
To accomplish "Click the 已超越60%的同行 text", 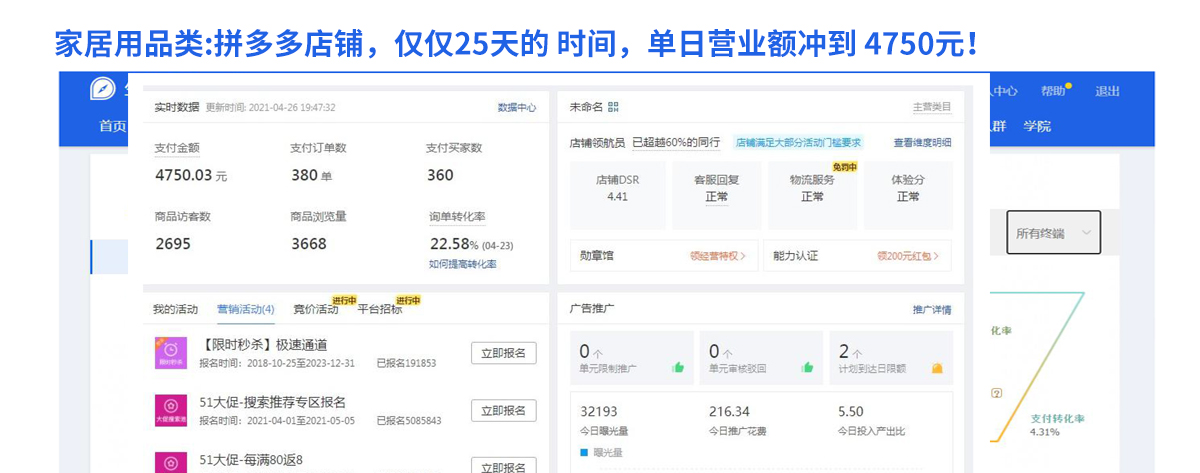I will click(x=676, y=143).
